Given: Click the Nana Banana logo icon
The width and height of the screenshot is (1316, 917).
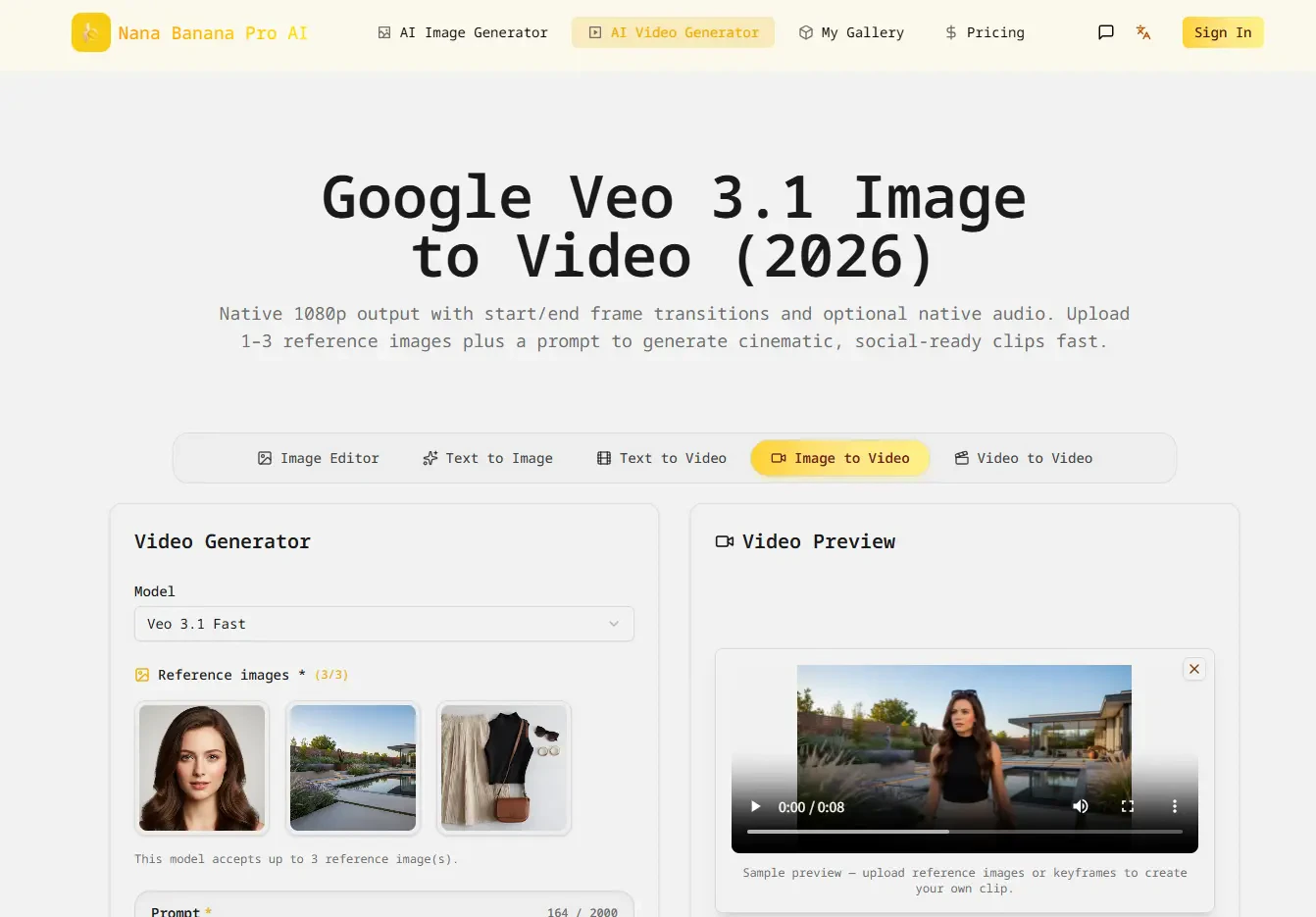Looking at the screenshot, I should 91,32.
